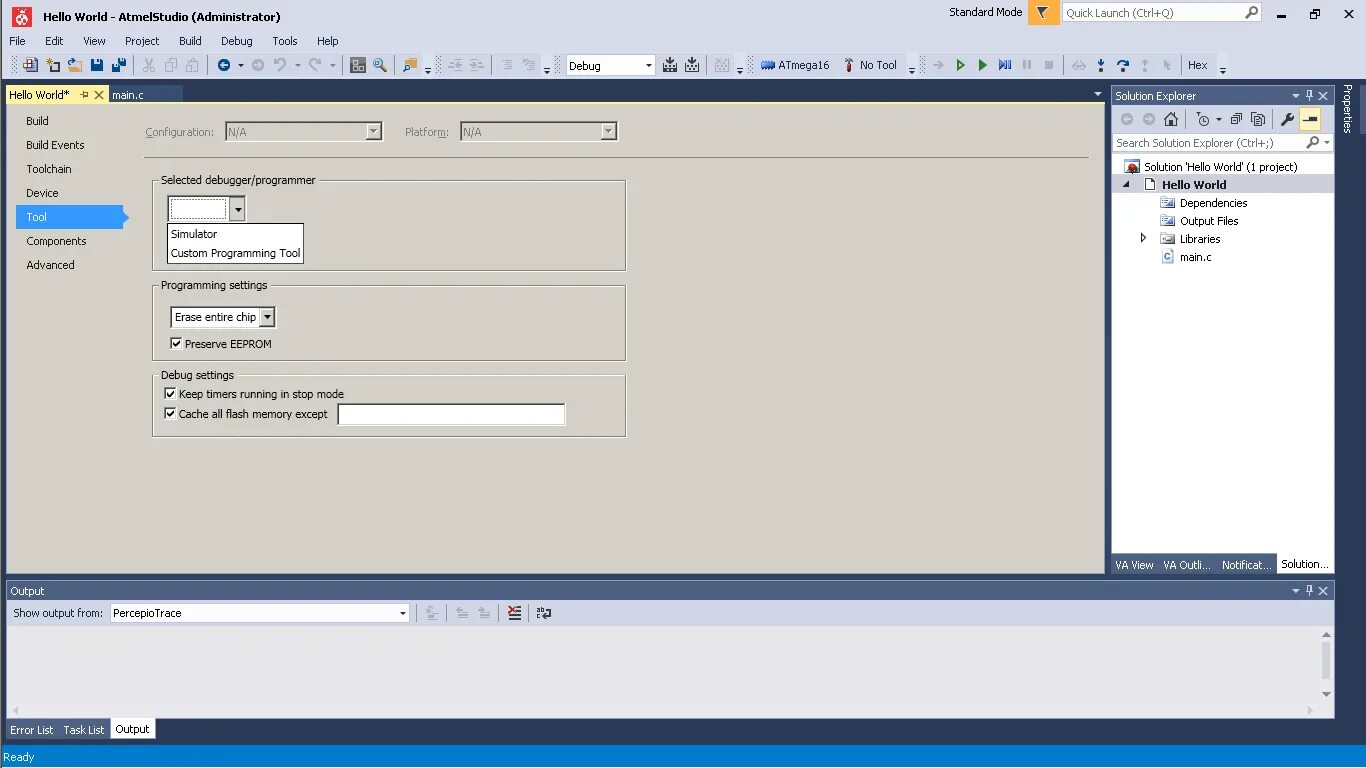Switch to the Task List tab
Image resolution: width=1366 pixels, height=768 pixels.
tap(84, 730)
